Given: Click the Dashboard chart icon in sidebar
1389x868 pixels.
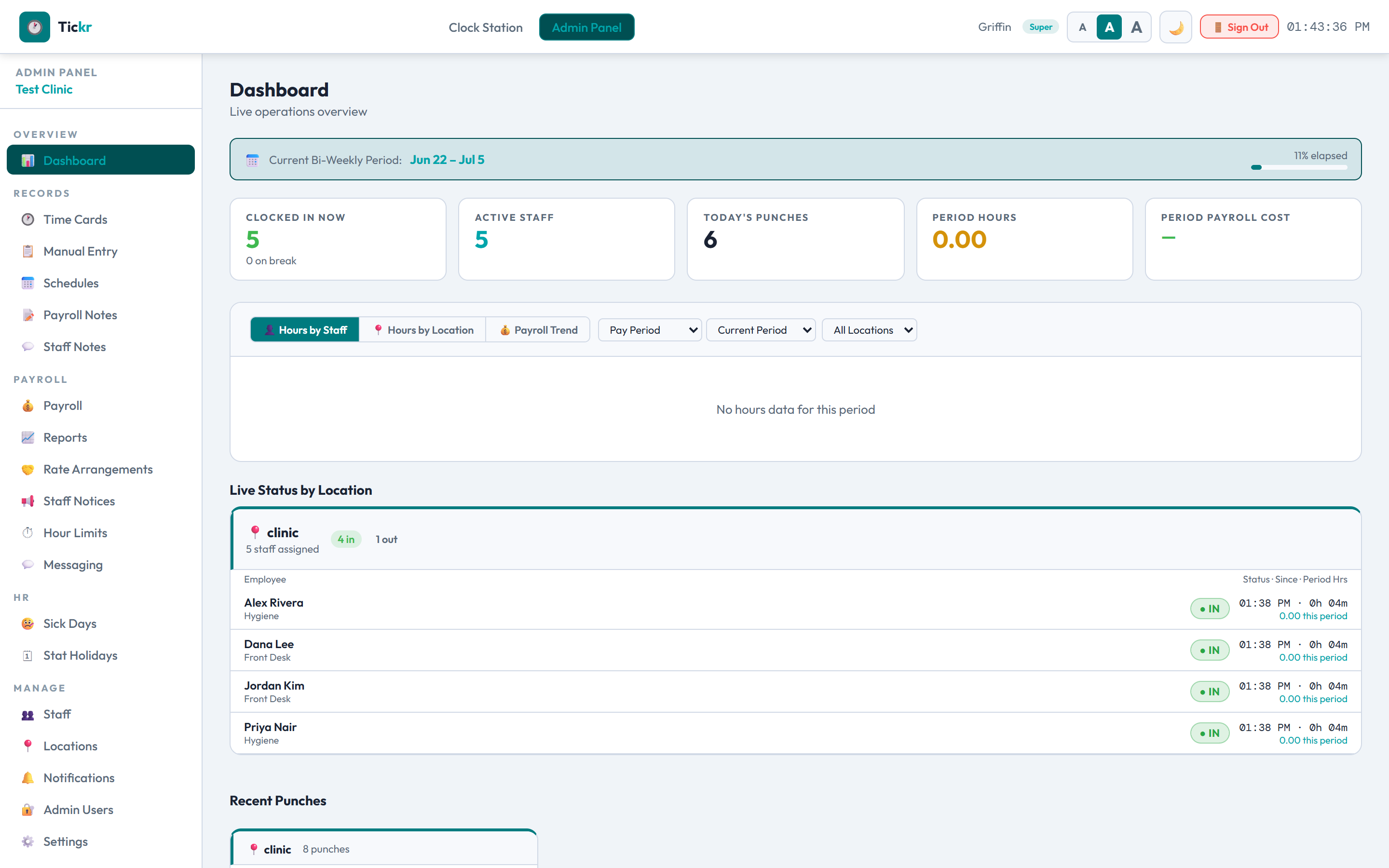Looking at the screenshot, I should [27, 161].
